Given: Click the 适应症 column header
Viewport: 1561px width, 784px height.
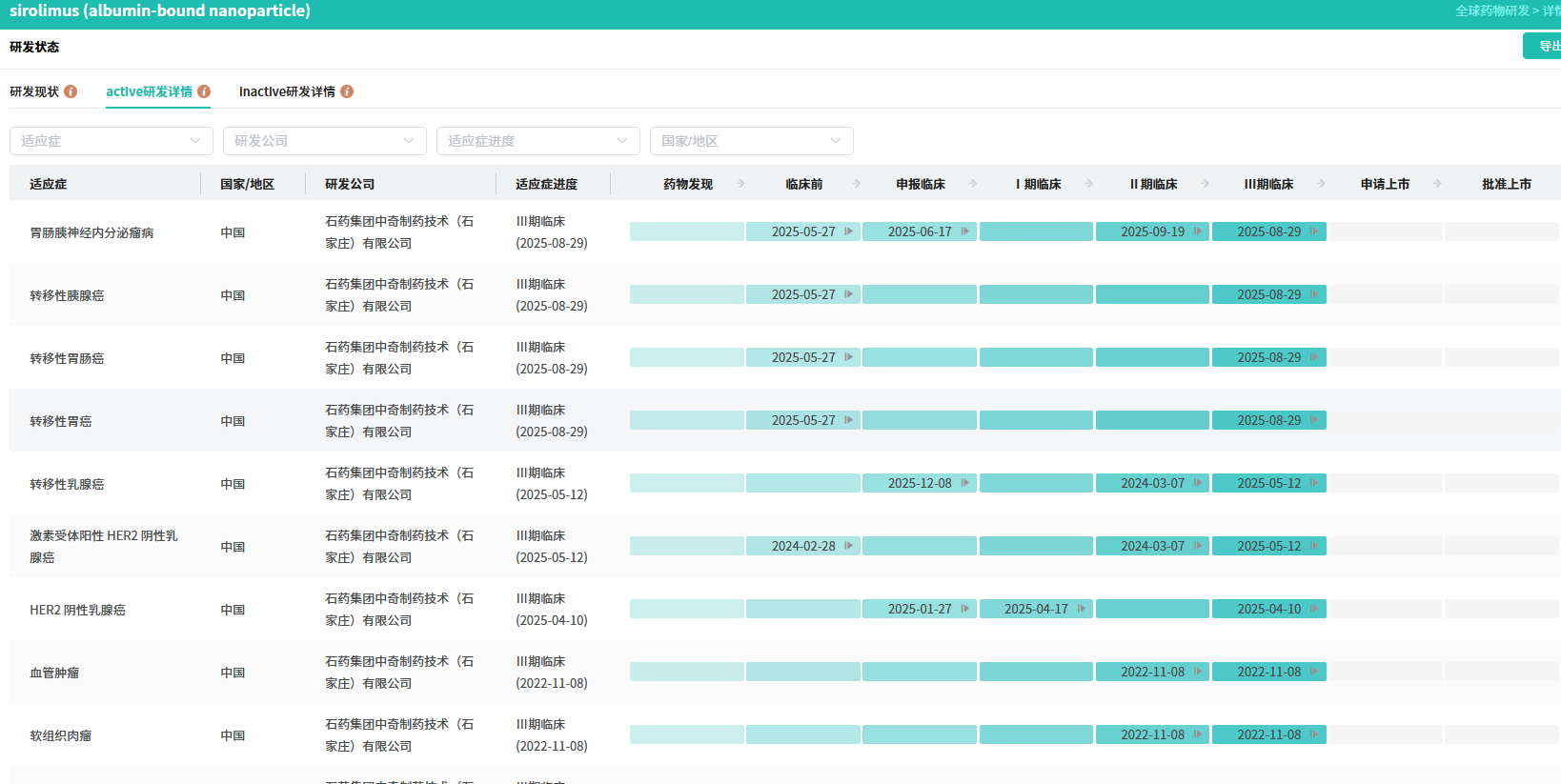Looking at the screenshot, I should (49, 184).
